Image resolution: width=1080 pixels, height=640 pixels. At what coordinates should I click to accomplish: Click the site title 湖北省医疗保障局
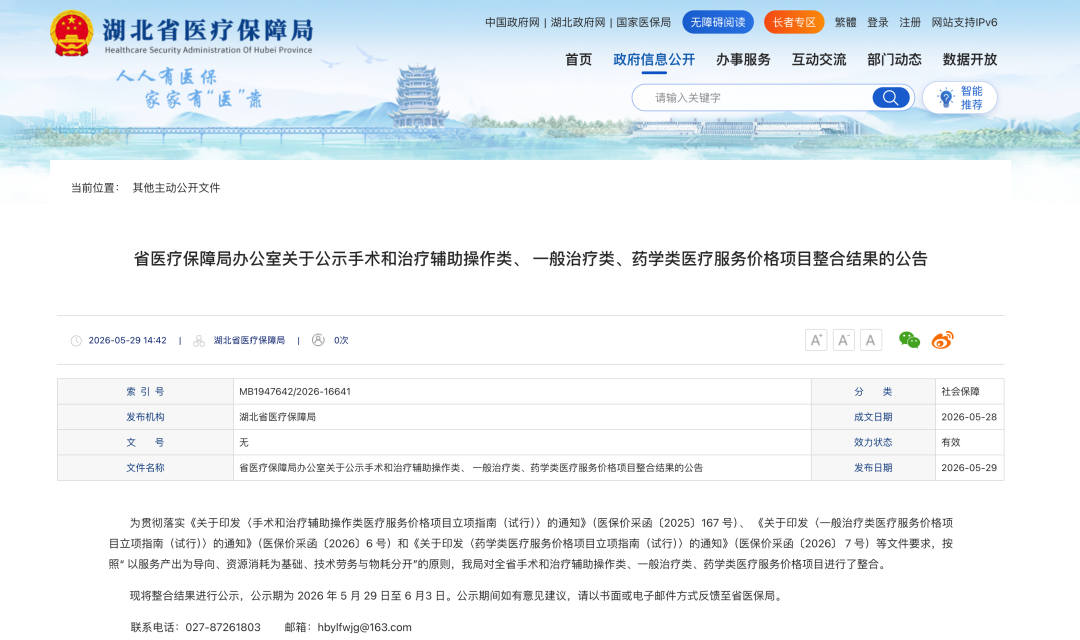[x=208, y=30]
